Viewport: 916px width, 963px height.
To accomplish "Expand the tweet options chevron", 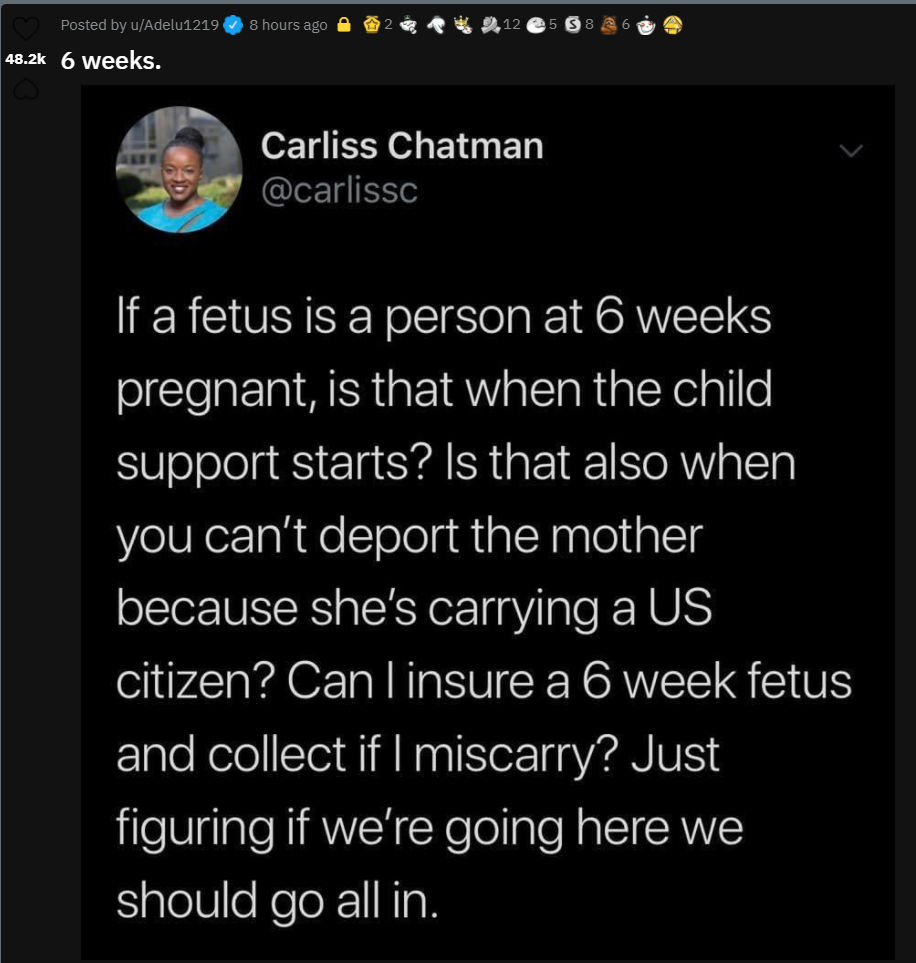I will pyautogui.click(x=851, y=150).
